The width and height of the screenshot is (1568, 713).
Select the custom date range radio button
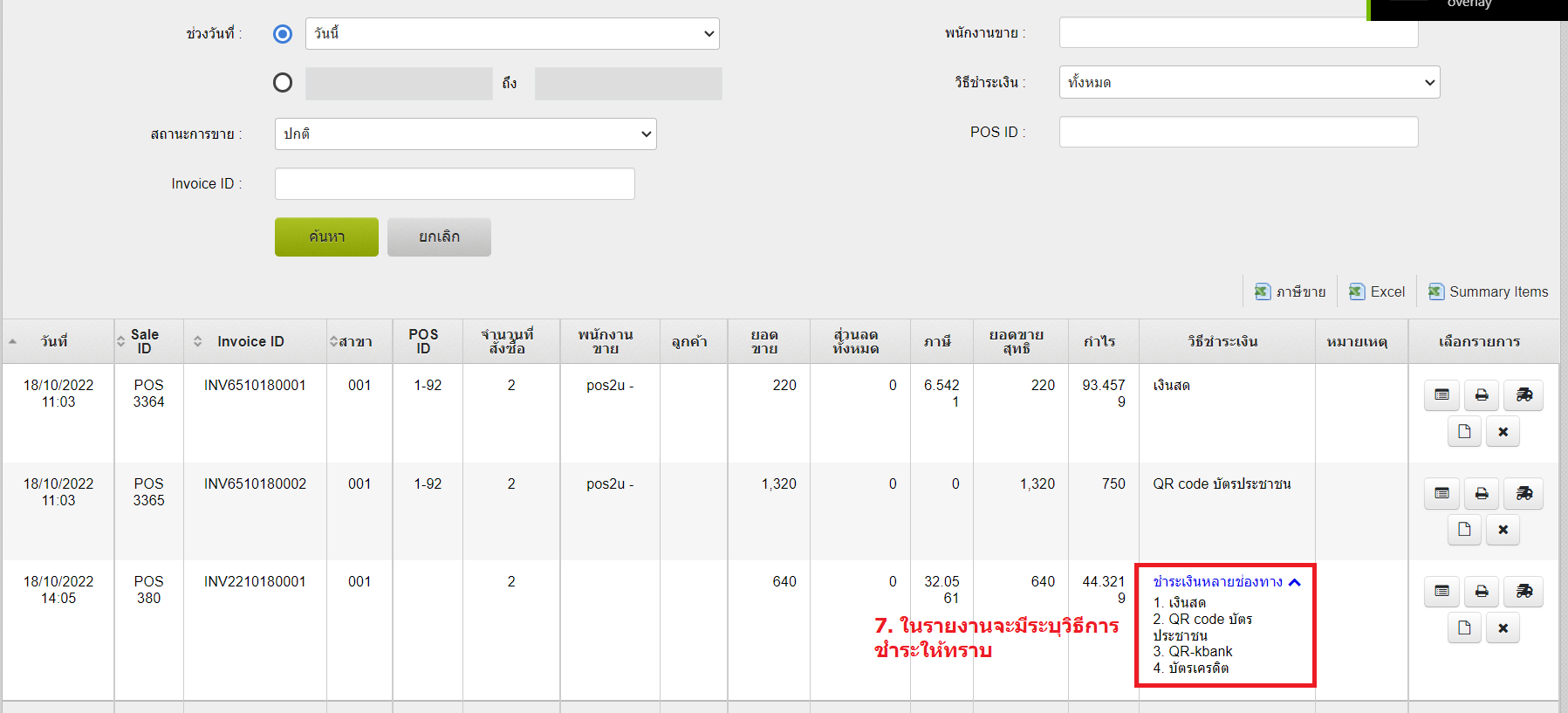(283, 83)
